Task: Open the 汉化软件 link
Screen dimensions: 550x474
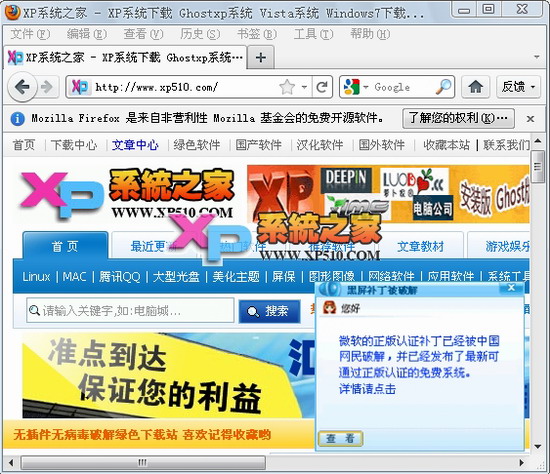Action: point(320,145)
